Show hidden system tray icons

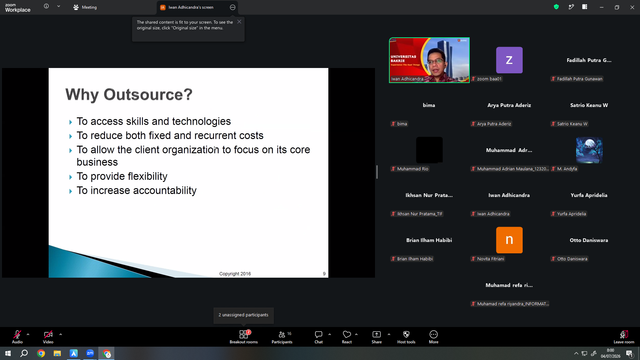(x=576, y=353)
